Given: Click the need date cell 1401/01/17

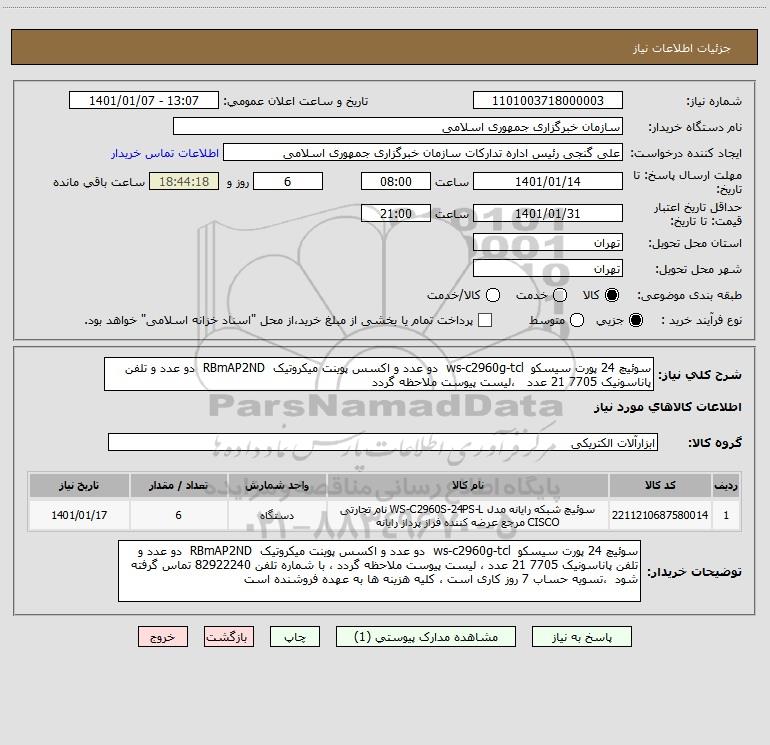Looking at the screenshot, I should [x=79, y=515].
